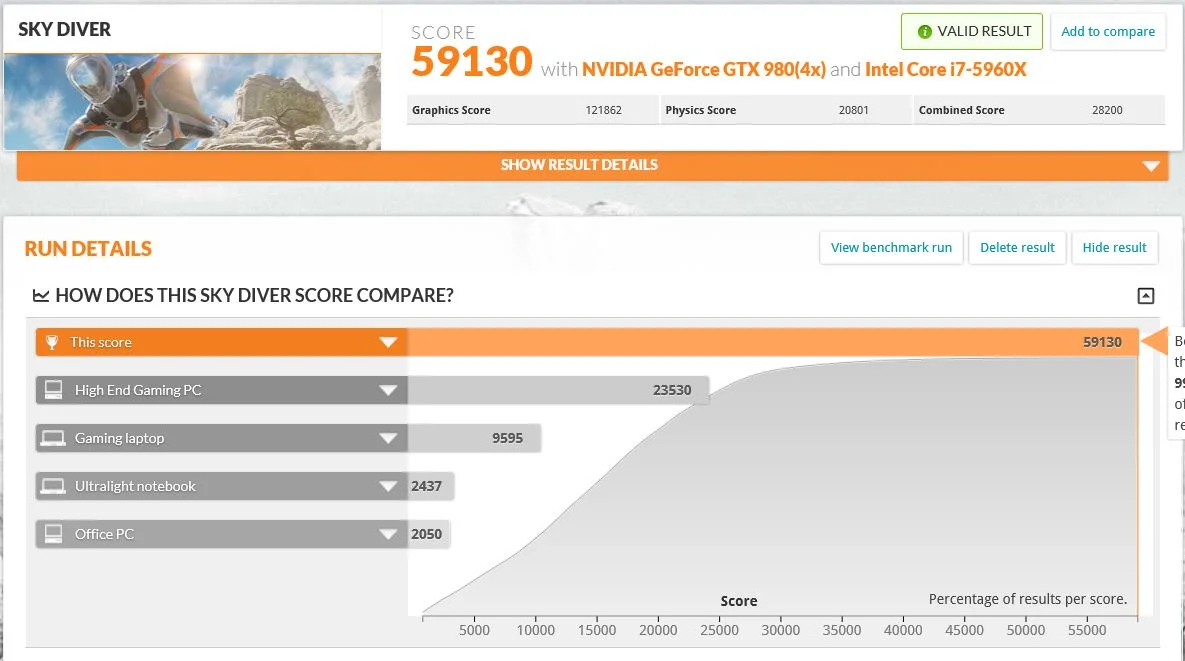Expand the Office PC dropdown arrow

(388, 534)
